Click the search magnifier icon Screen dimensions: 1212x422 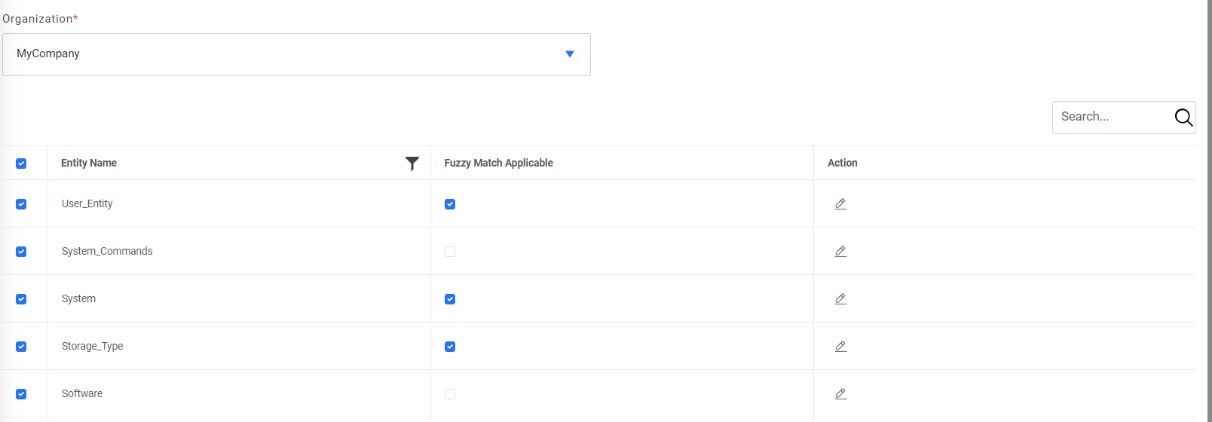tap(1183, 117)
